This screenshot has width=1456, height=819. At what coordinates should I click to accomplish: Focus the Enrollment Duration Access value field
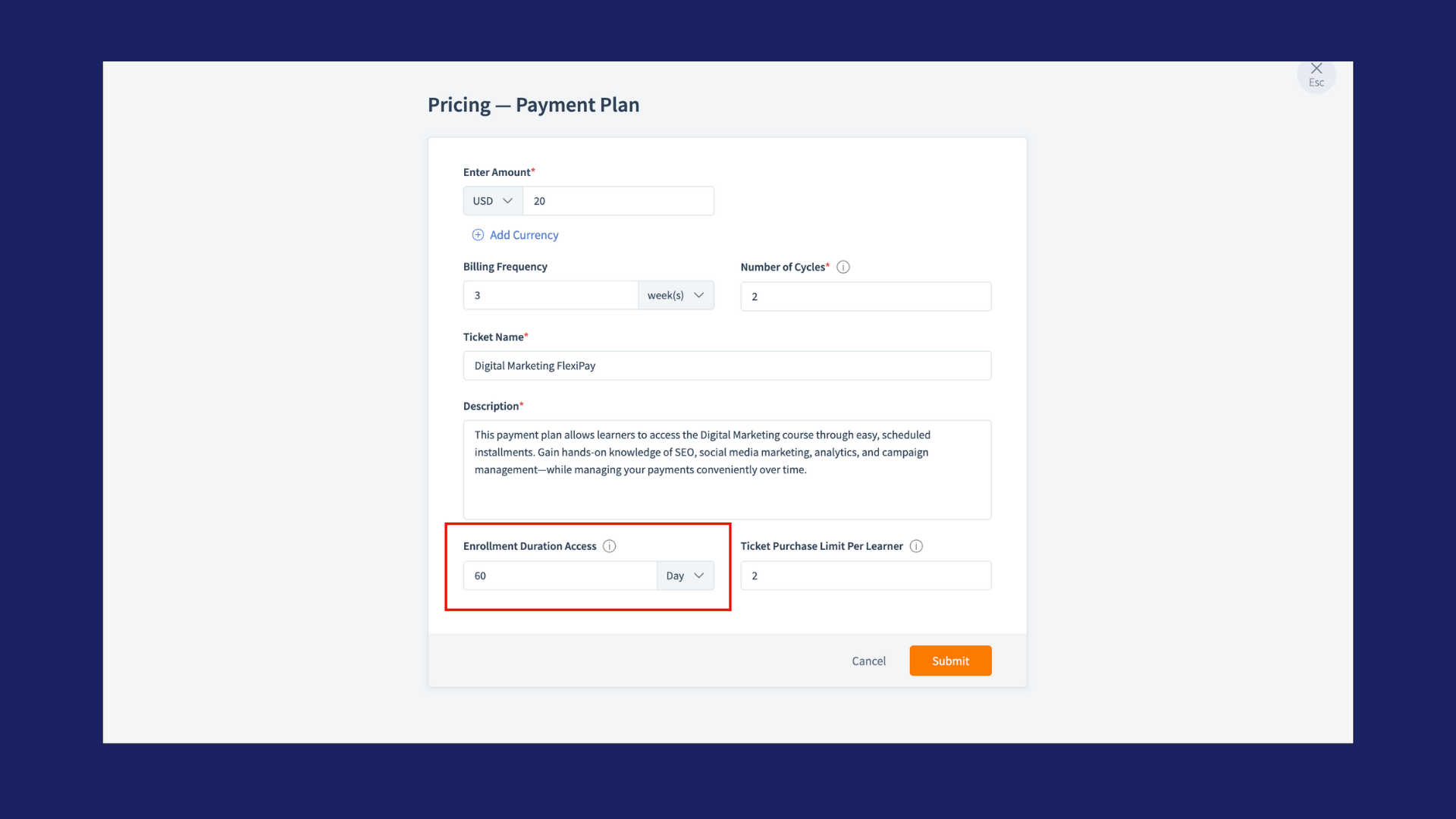[560, 576]
